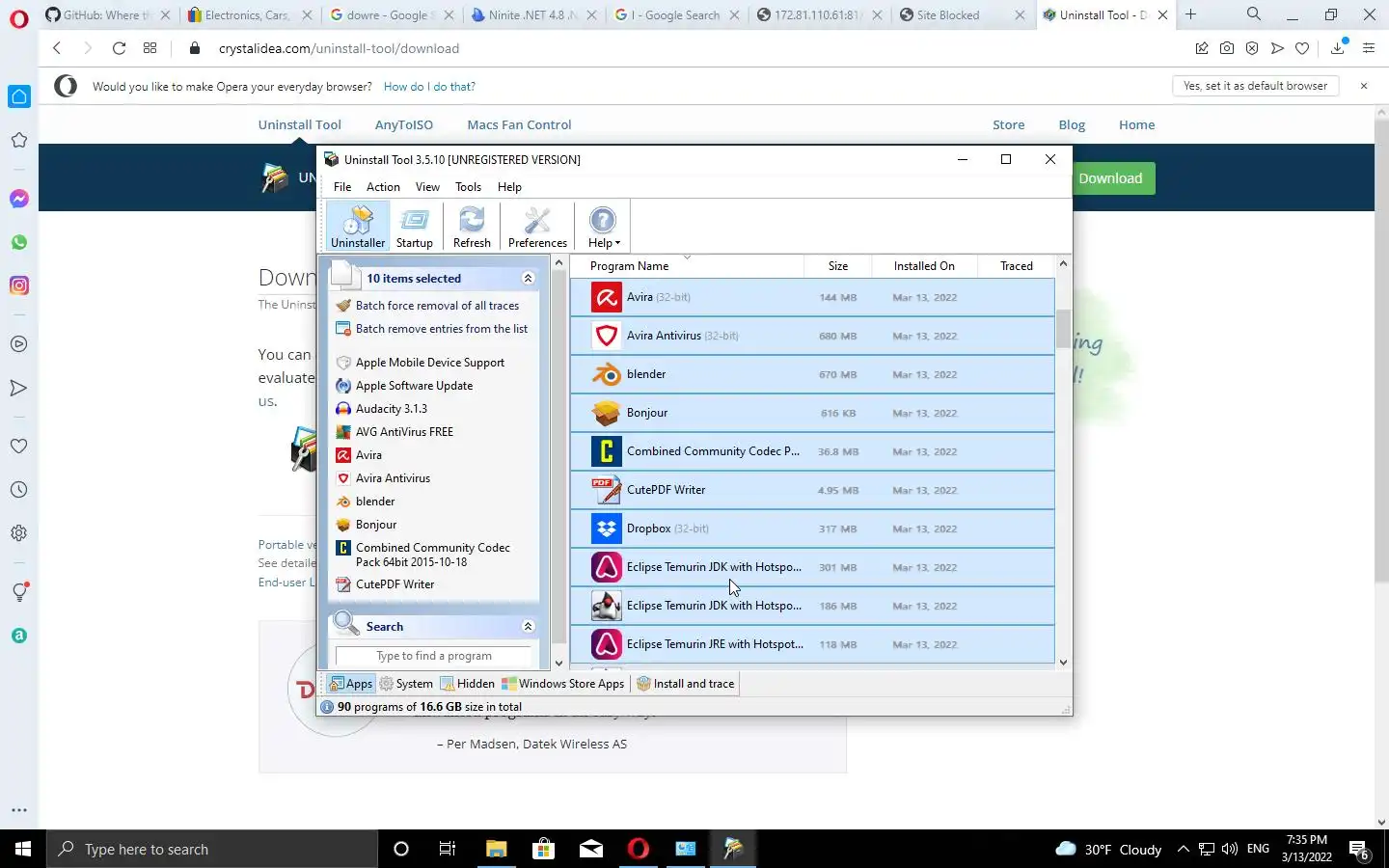Focus the Type to find a program field

[x=434, y=656]
